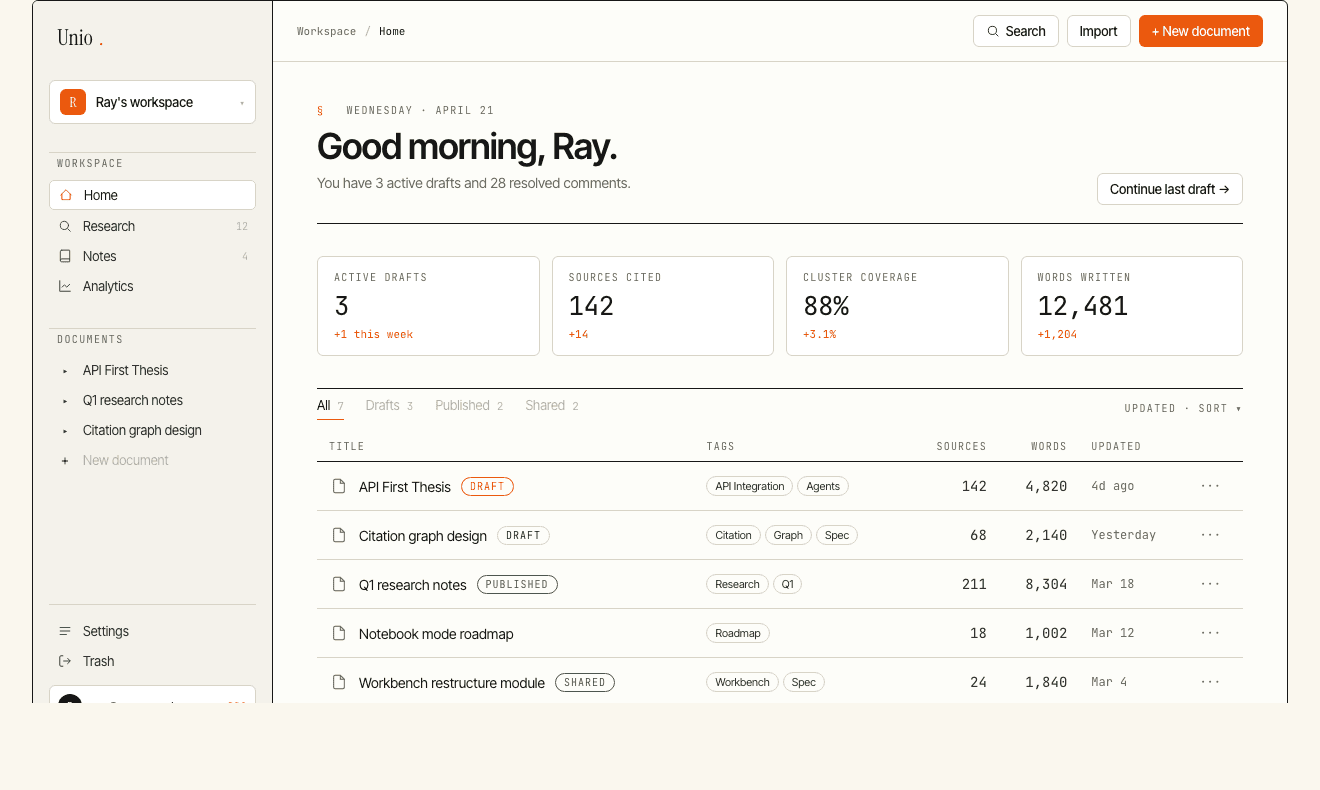1320x790 pixels.
Task: Click the API Integration tag
Action: pyautogui.click(x=750, y=486)
